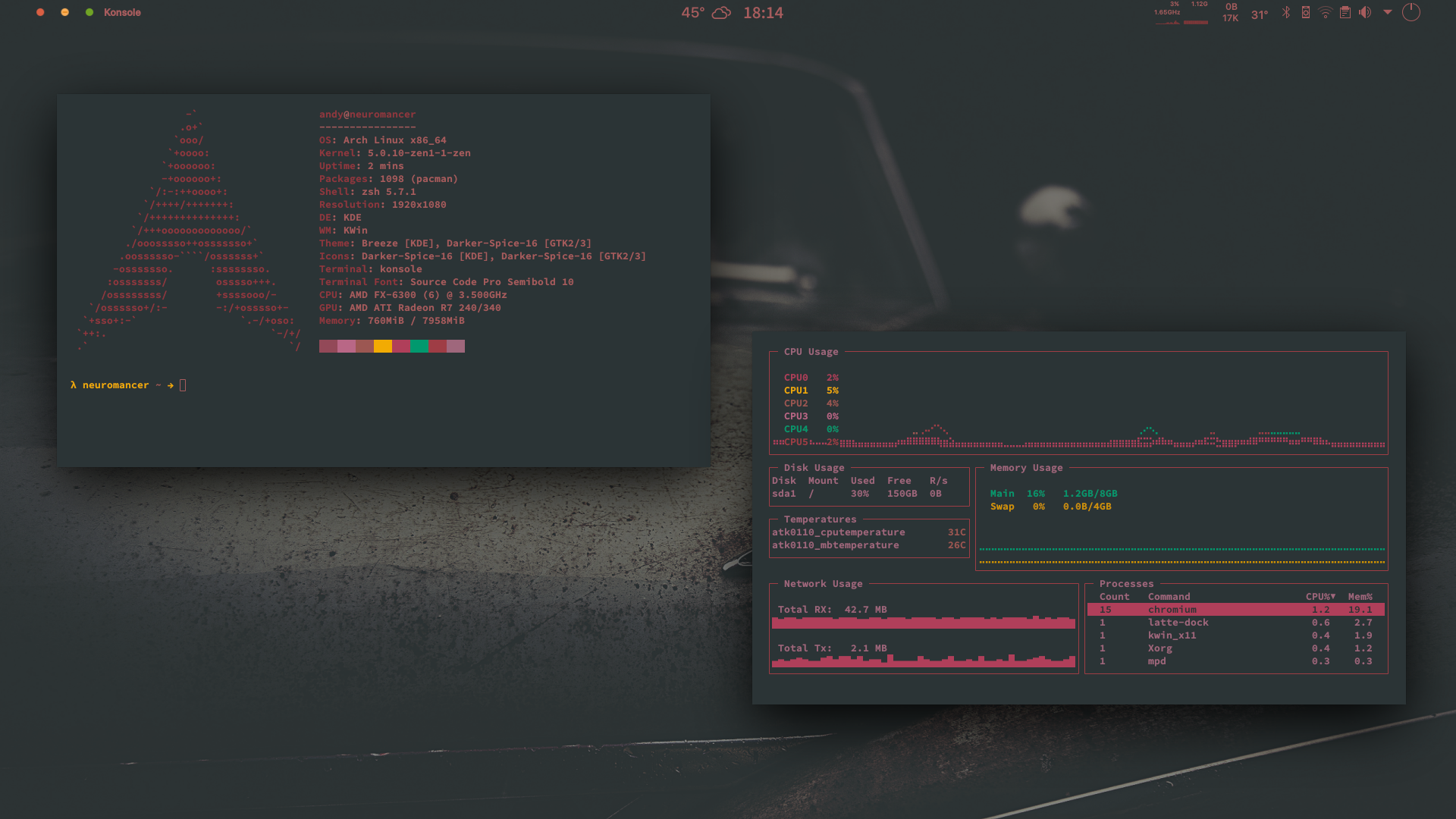
Task: Click the CPU3 0% legend entry
Action: click(x=811, y=416)
